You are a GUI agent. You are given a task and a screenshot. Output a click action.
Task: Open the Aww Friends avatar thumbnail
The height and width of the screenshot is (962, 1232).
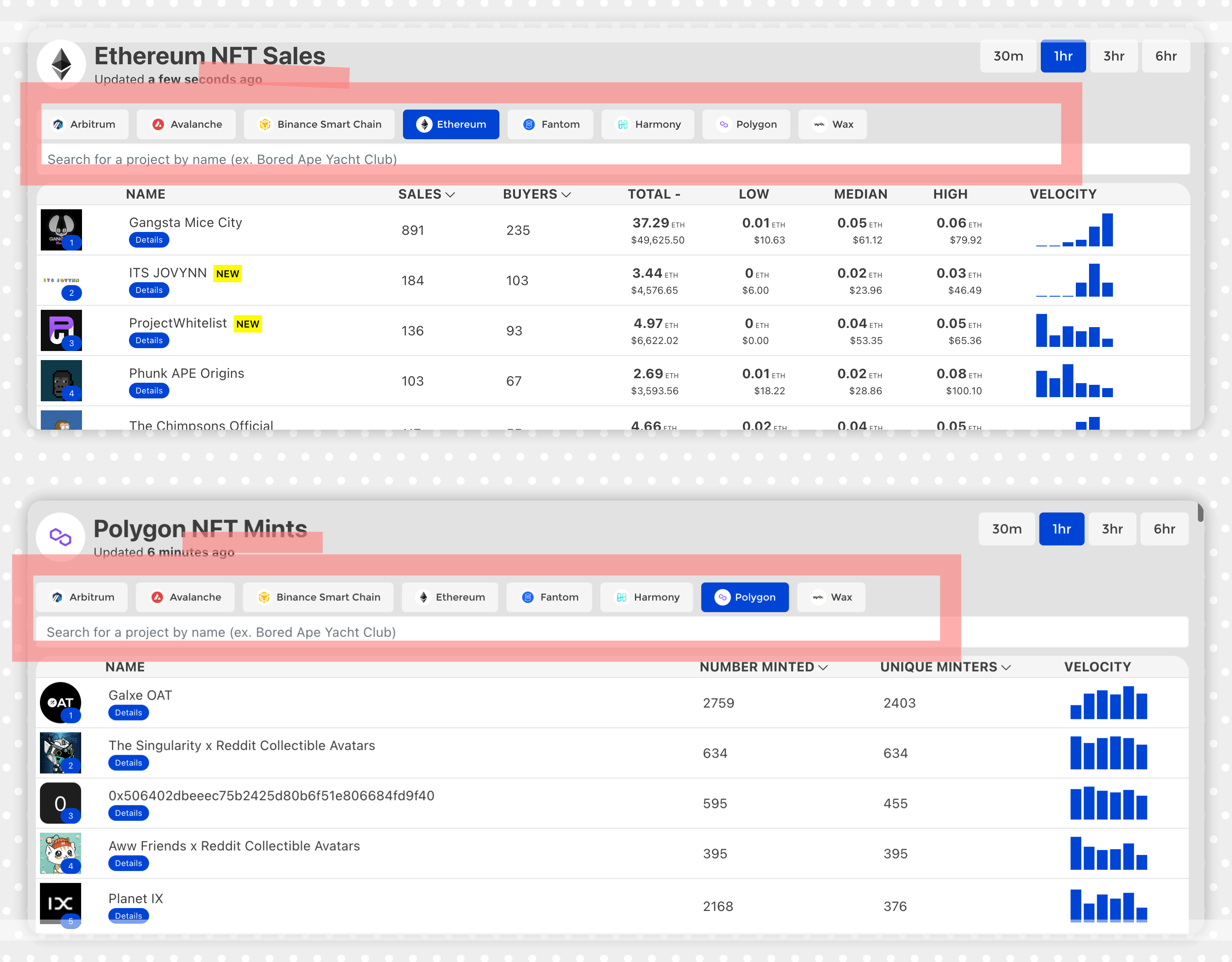point(60,853)
